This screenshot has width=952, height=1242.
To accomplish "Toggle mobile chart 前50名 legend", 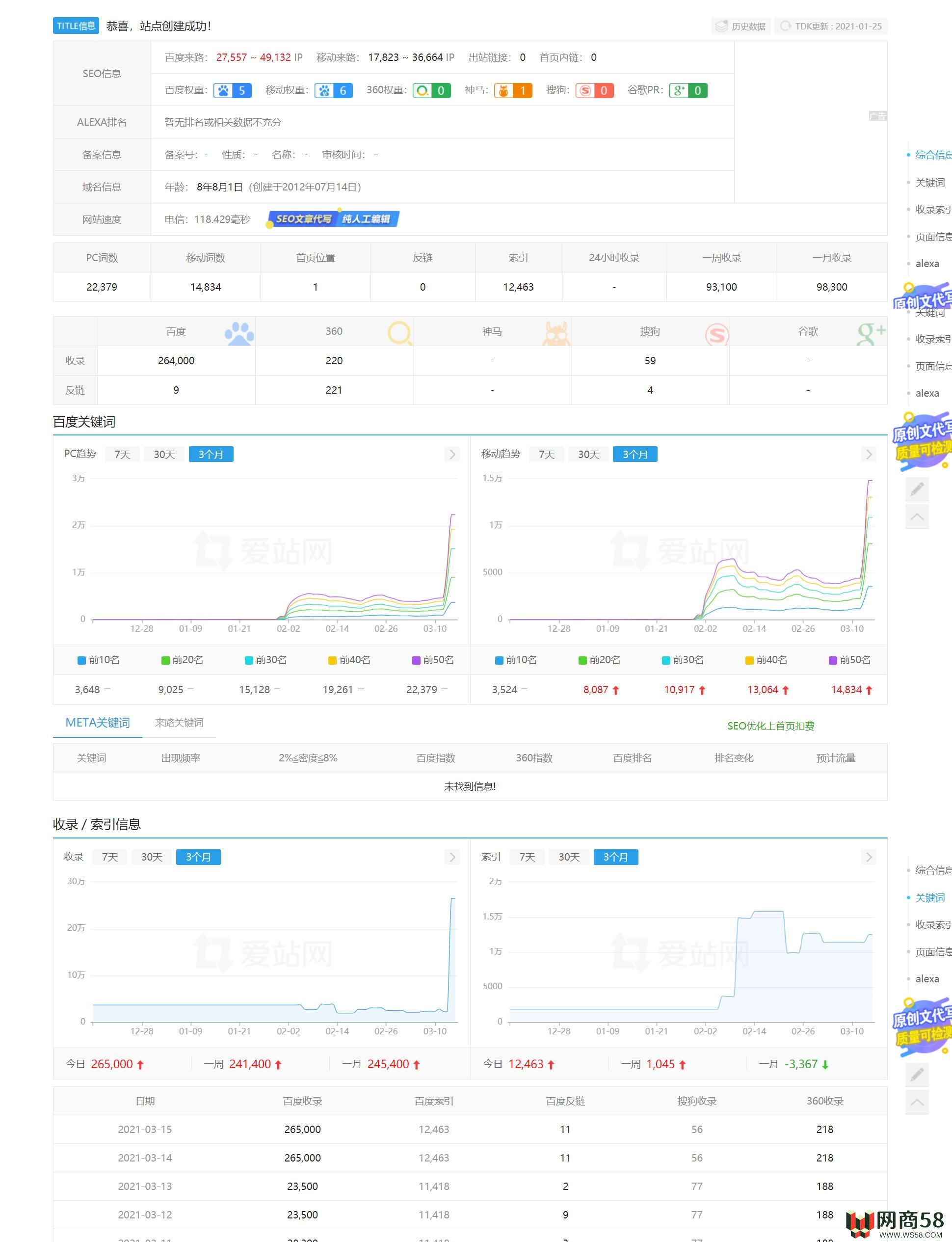I will [850, 660].
